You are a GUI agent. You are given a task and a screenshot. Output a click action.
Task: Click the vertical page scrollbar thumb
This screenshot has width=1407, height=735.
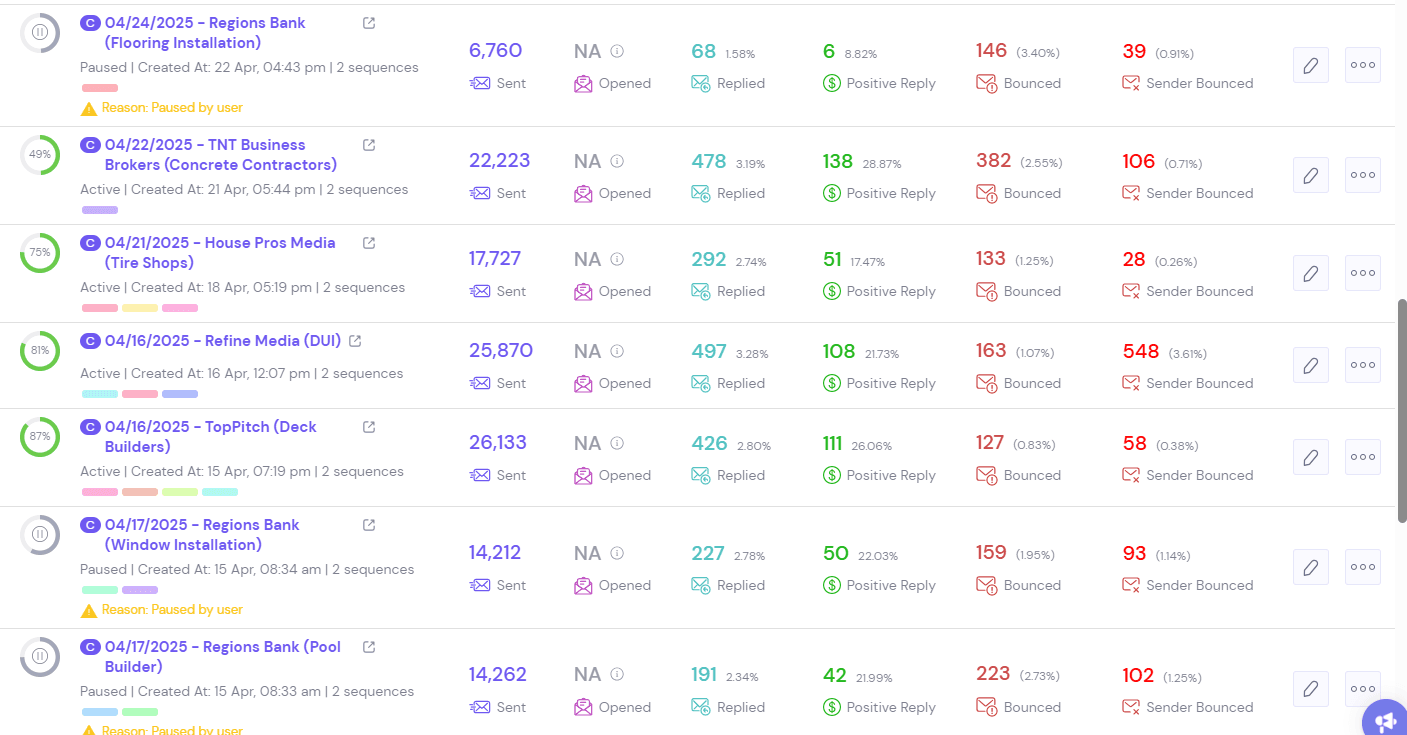pos(1401,408)
